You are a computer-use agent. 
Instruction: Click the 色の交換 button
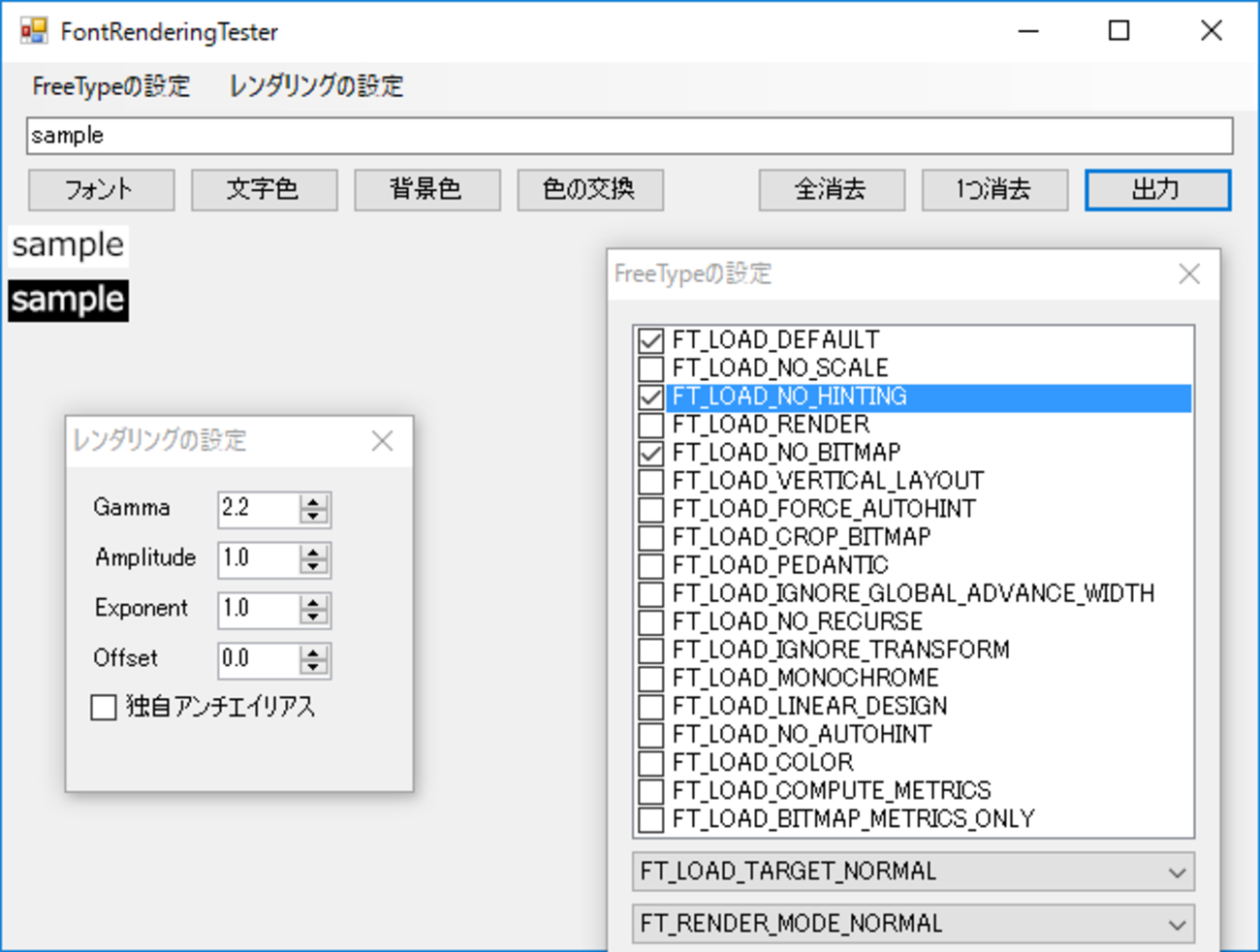(590, 190)
